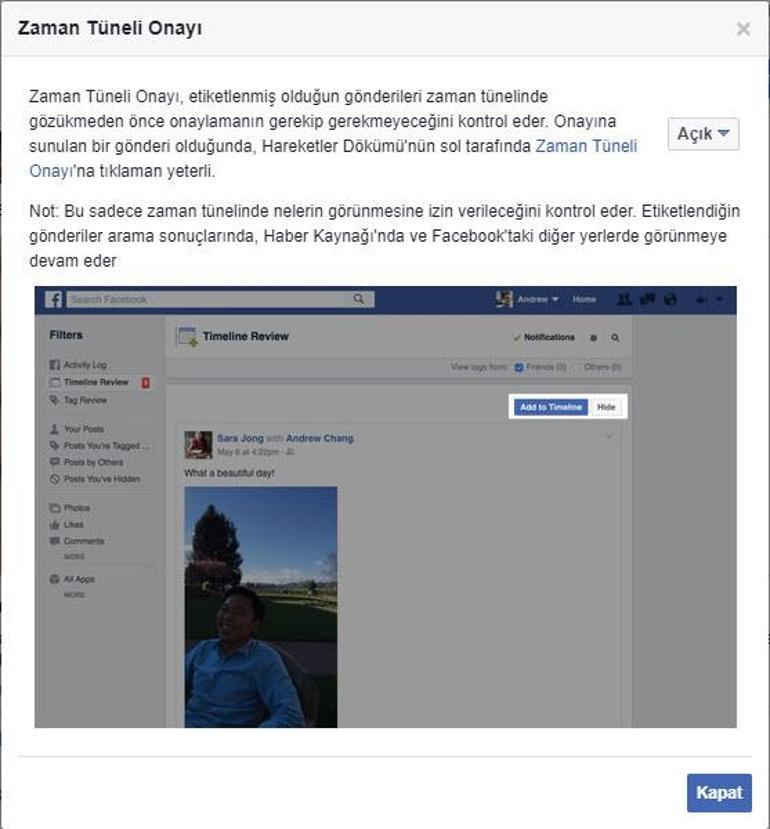This screenshot has height=829, width=770.
Task: Select Posts You've Hidden filter
Action: tap(95, 479)
